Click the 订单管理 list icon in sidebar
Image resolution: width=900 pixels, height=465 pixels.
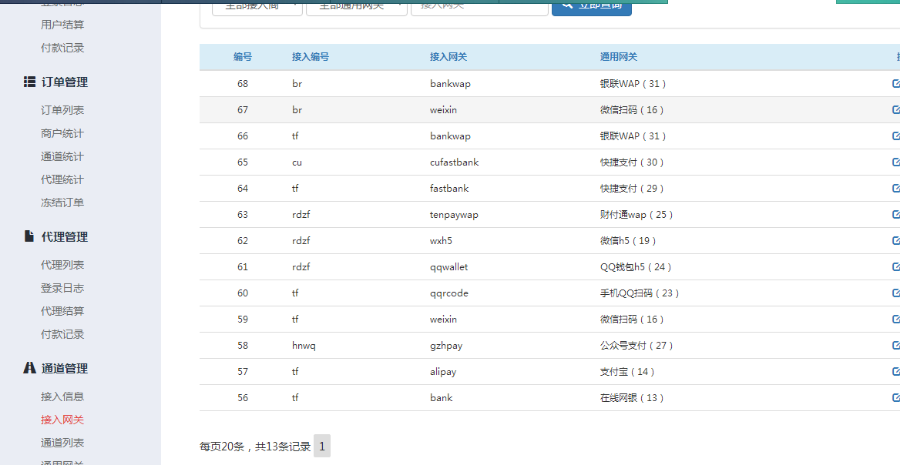pyautogui.click(x=29, y=82)
